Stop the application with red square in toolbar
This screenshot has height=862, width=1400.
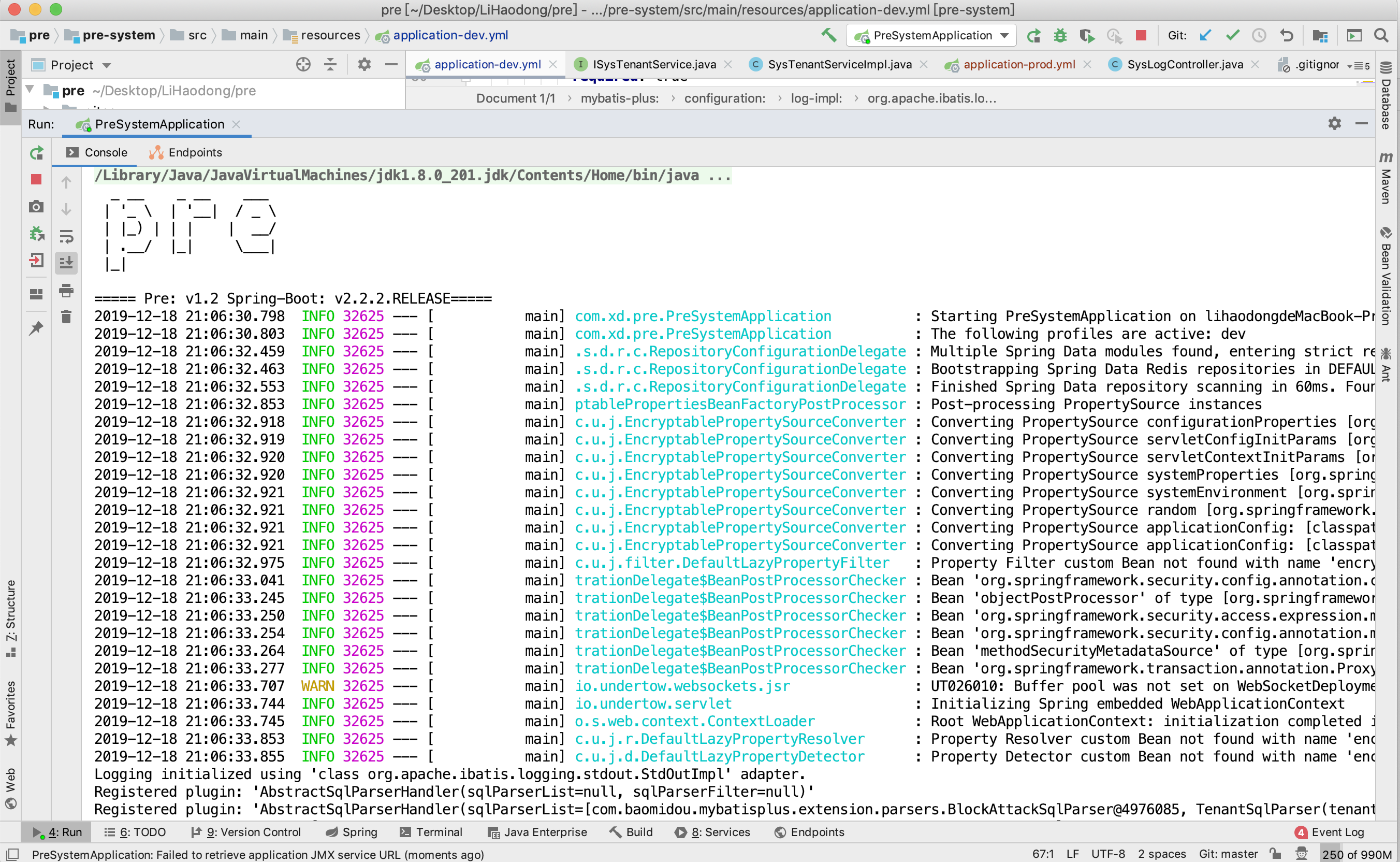(1141, 35)
